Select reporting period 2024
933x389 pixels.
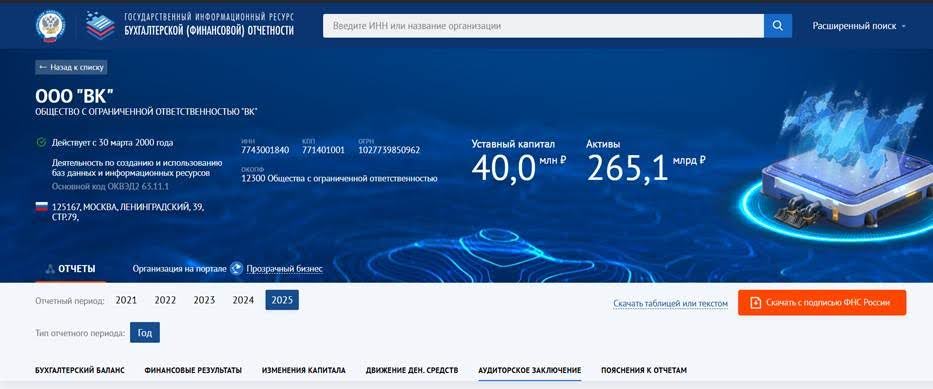click(x=243, y=300)
